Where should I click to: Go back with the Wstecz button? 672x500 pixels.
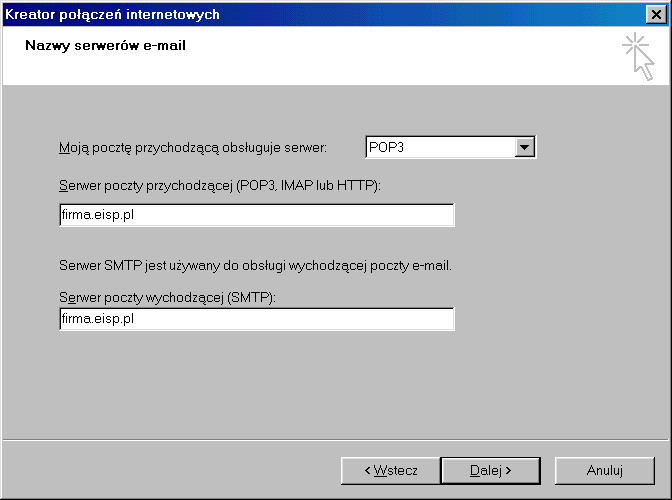[x=390, y=470]
